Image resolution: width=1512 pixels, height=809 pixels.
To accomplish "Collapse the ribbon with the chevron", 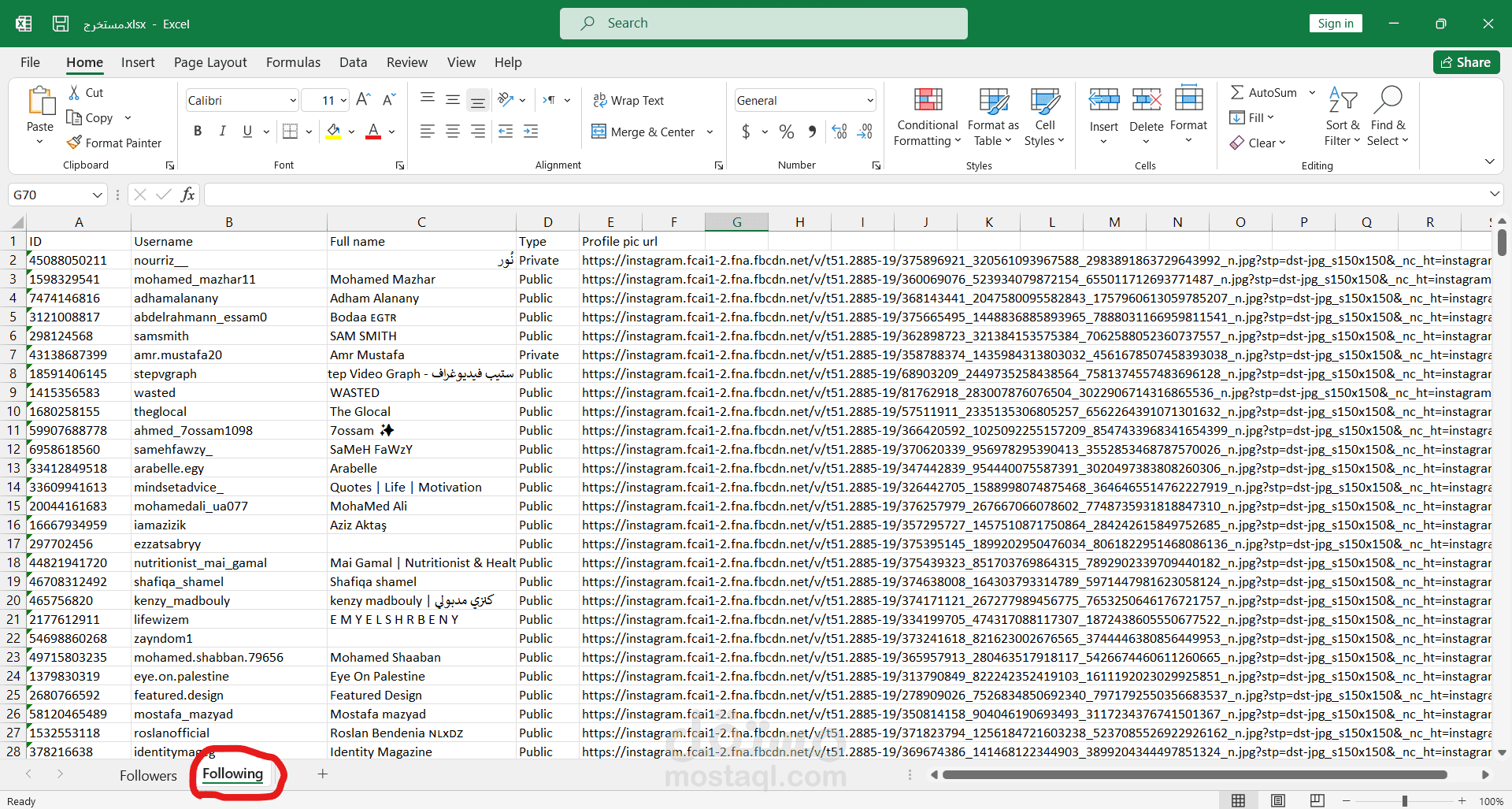I will [x=1489, y=161].
